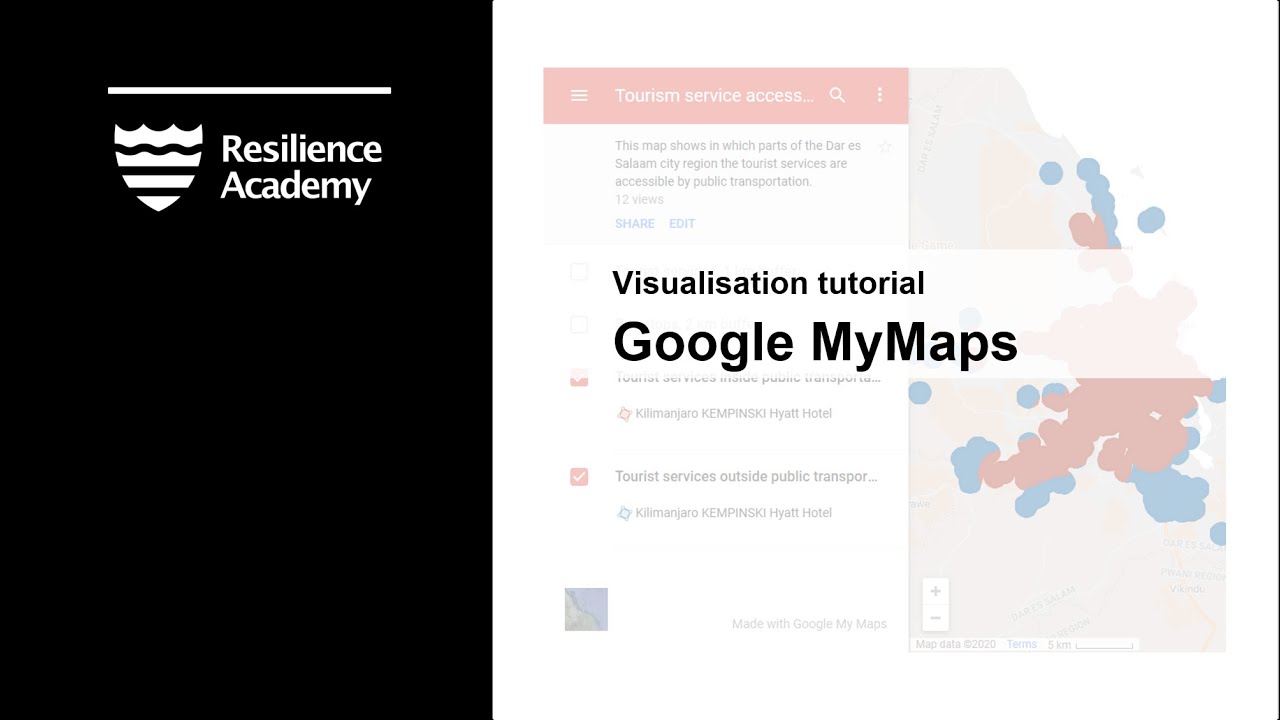Toggle Tourist services outside public transport layer checkbox
Viewport: 1280px width, 720px height.
579,477
